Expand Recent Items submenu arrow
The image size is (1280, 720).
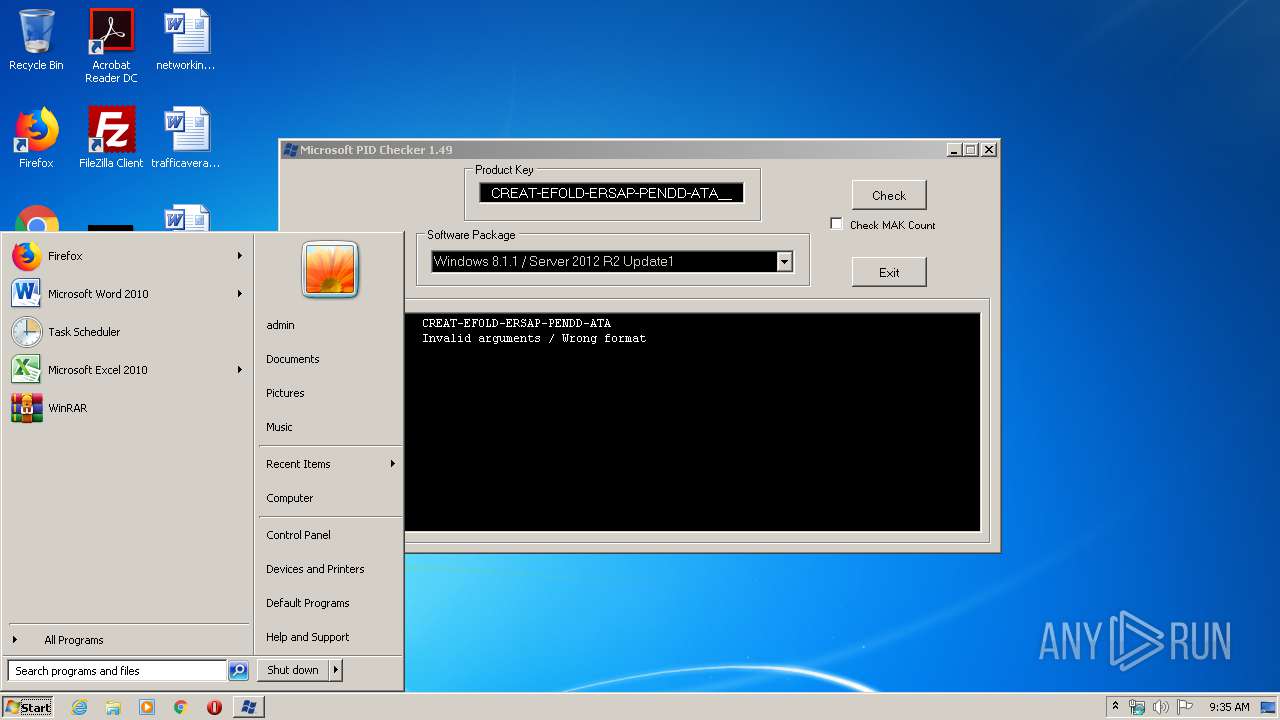(393, 464)
